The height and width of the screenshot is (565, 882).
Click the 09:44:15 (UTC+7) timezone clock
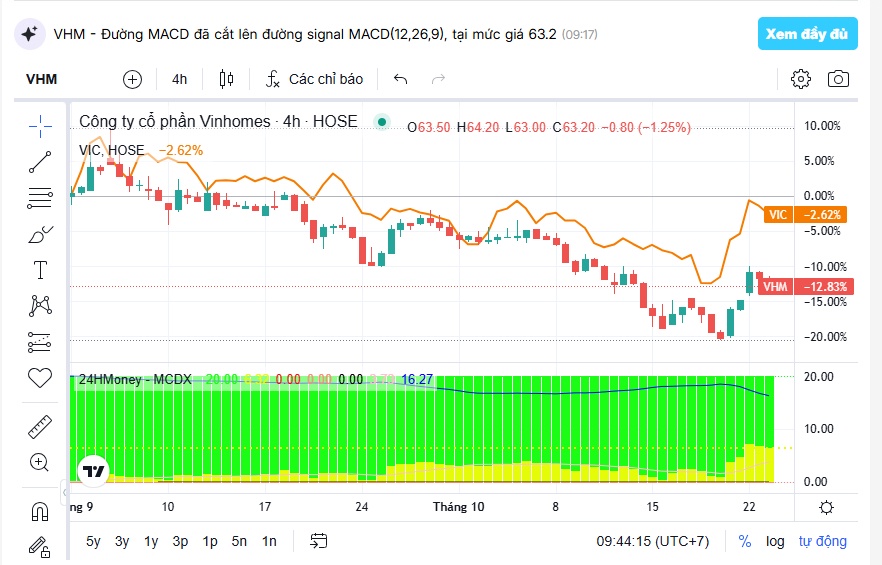click(652, 541)
